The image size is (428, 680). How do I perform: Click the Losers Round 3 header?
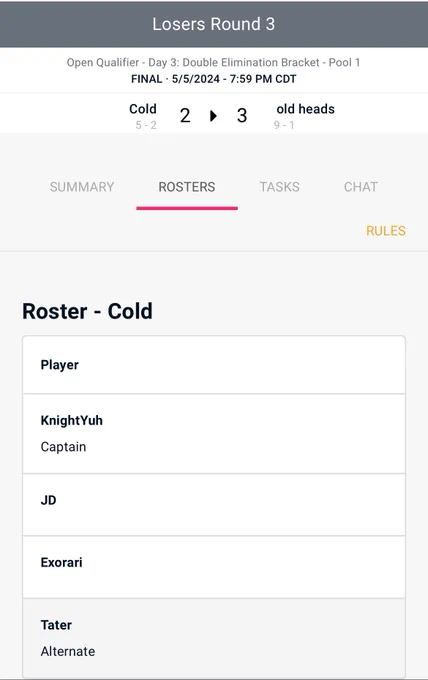(214, 24)
